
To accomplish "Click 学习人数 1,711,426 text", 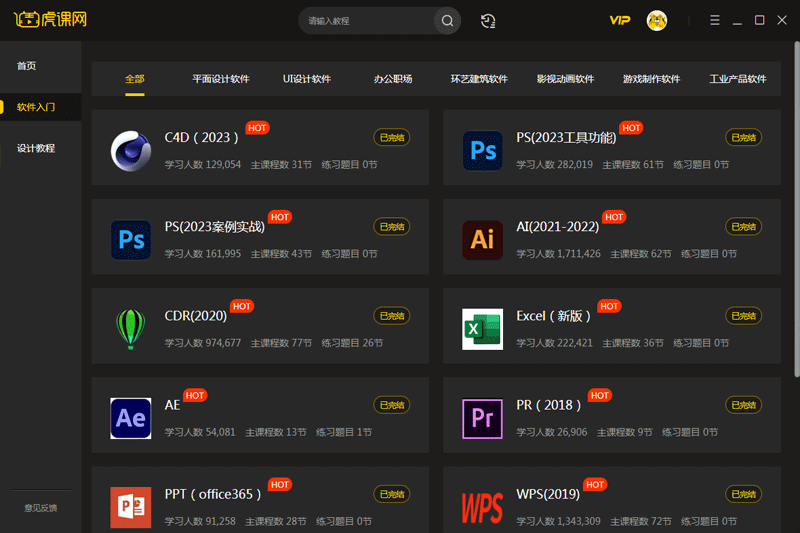I will click(559, 254).
